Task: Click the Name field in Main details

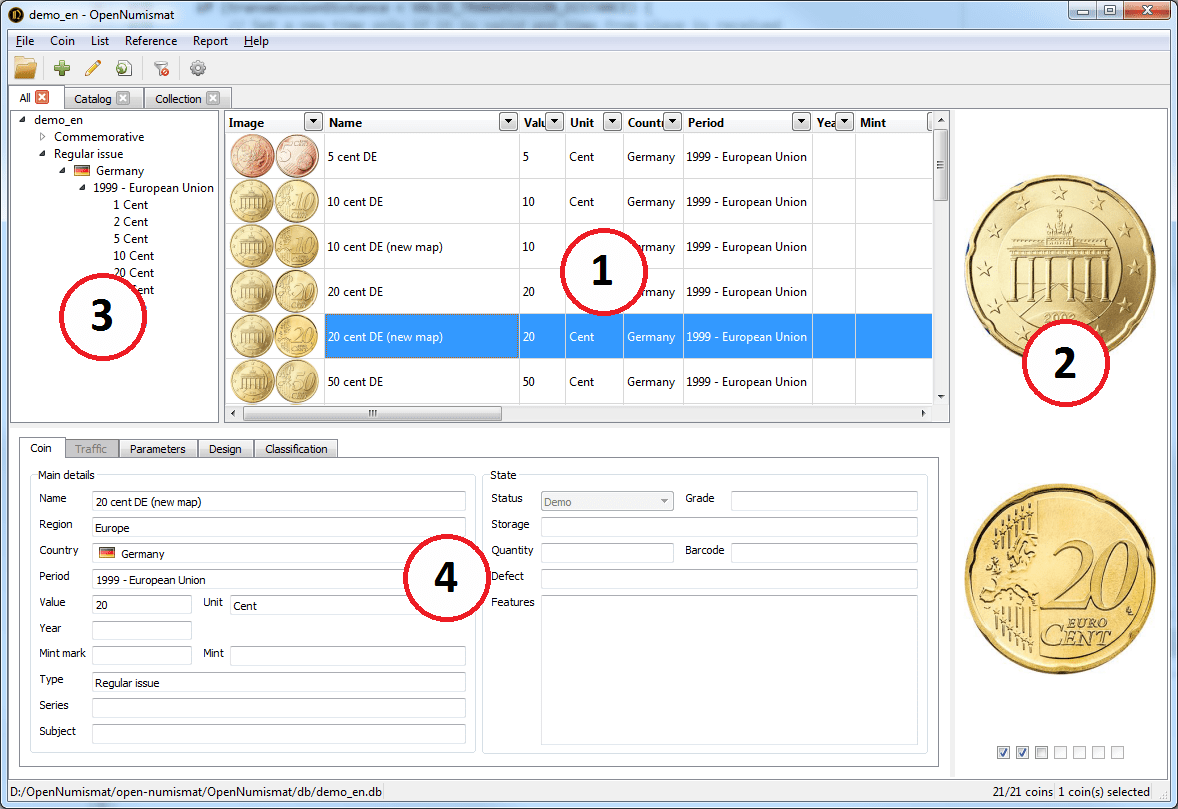Action: tap(279, 501)
